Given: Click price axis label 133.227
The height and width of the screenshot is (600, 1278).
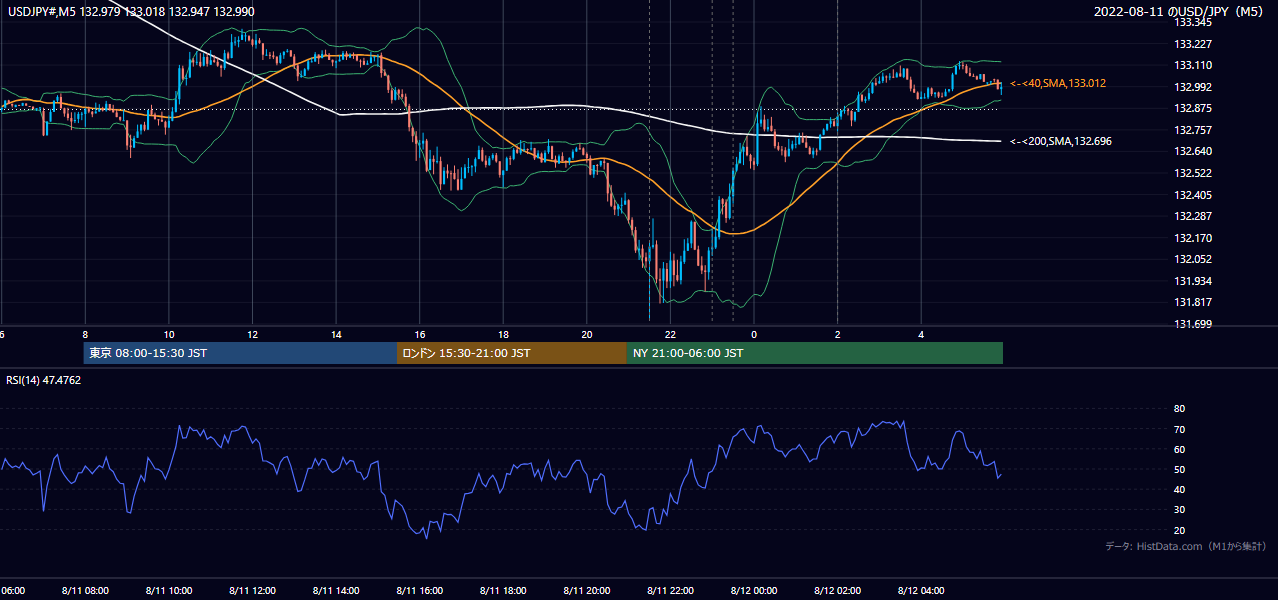Looking at the screenshot, I should (x=1192, y=44).
